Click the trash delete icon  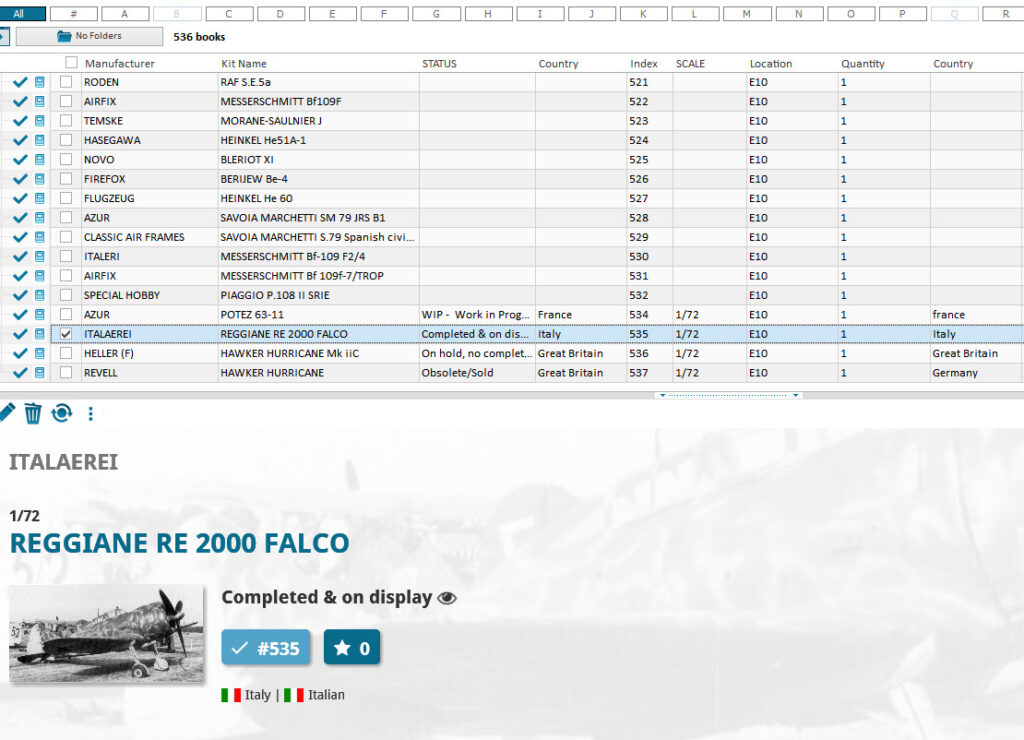coord(33,413)
